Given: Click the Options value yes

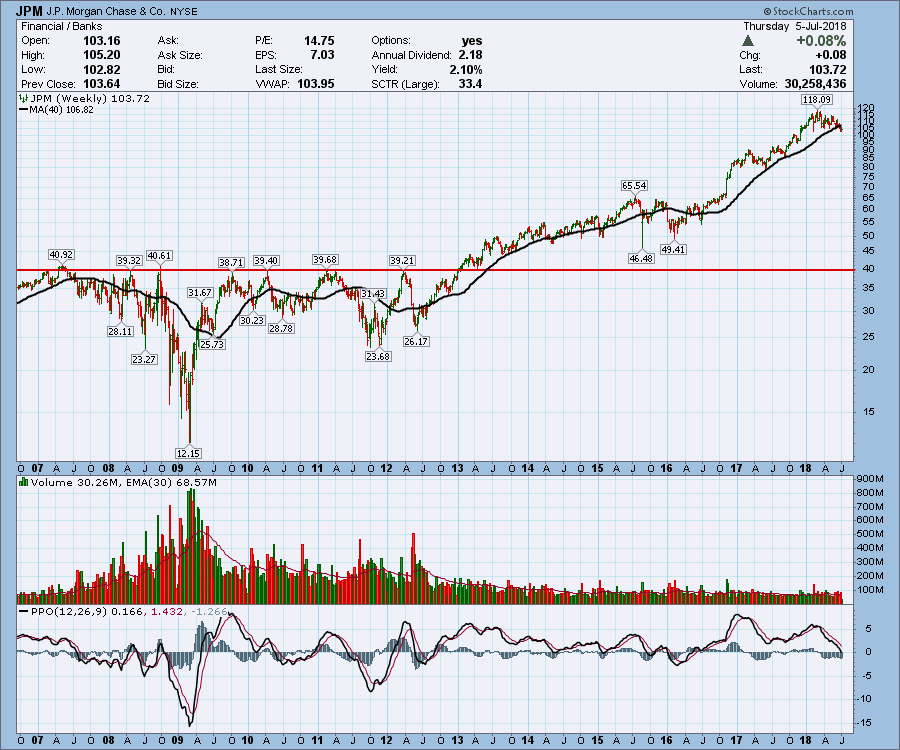Looking at the screenshot, I should tap(472, 41).
